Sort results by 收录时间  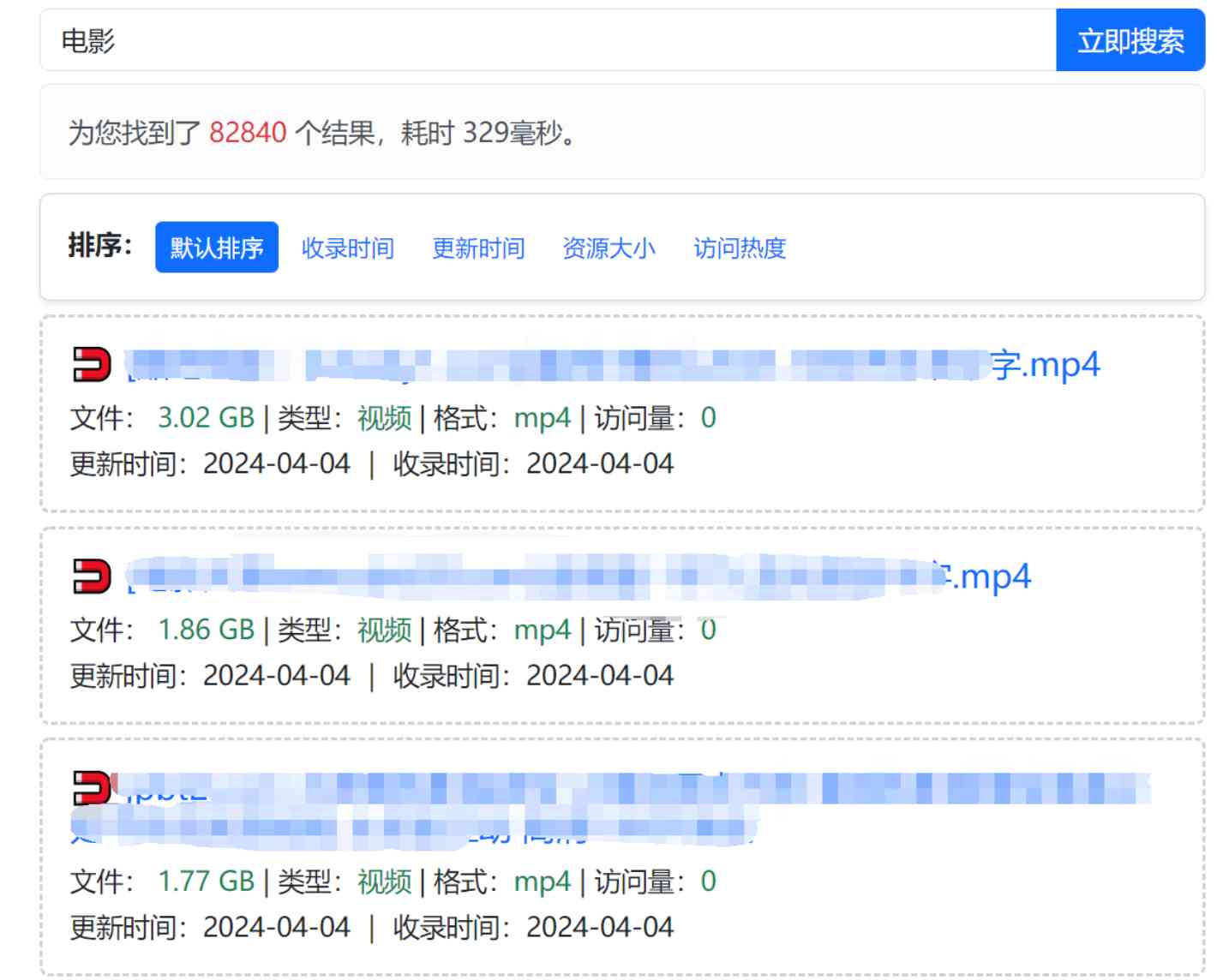coord(348,248)
